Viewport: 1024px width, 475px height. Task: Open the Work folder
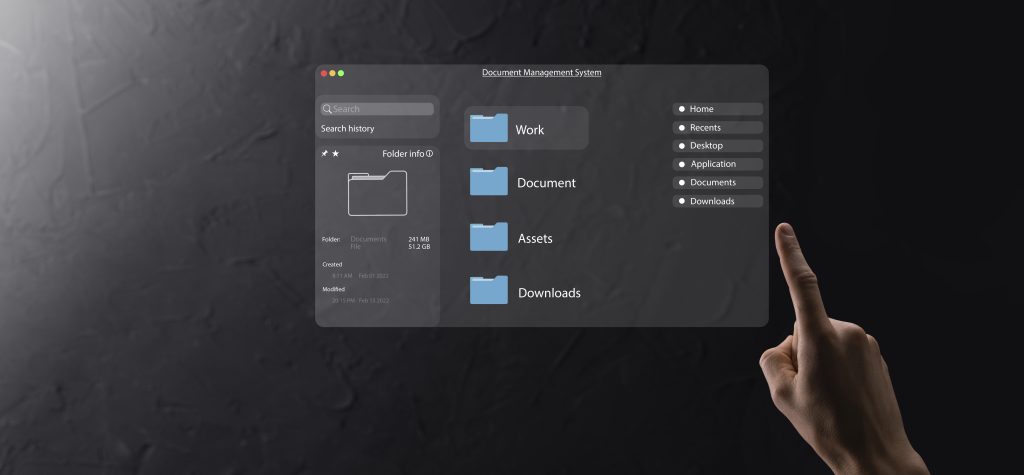[x=526, y=129]
